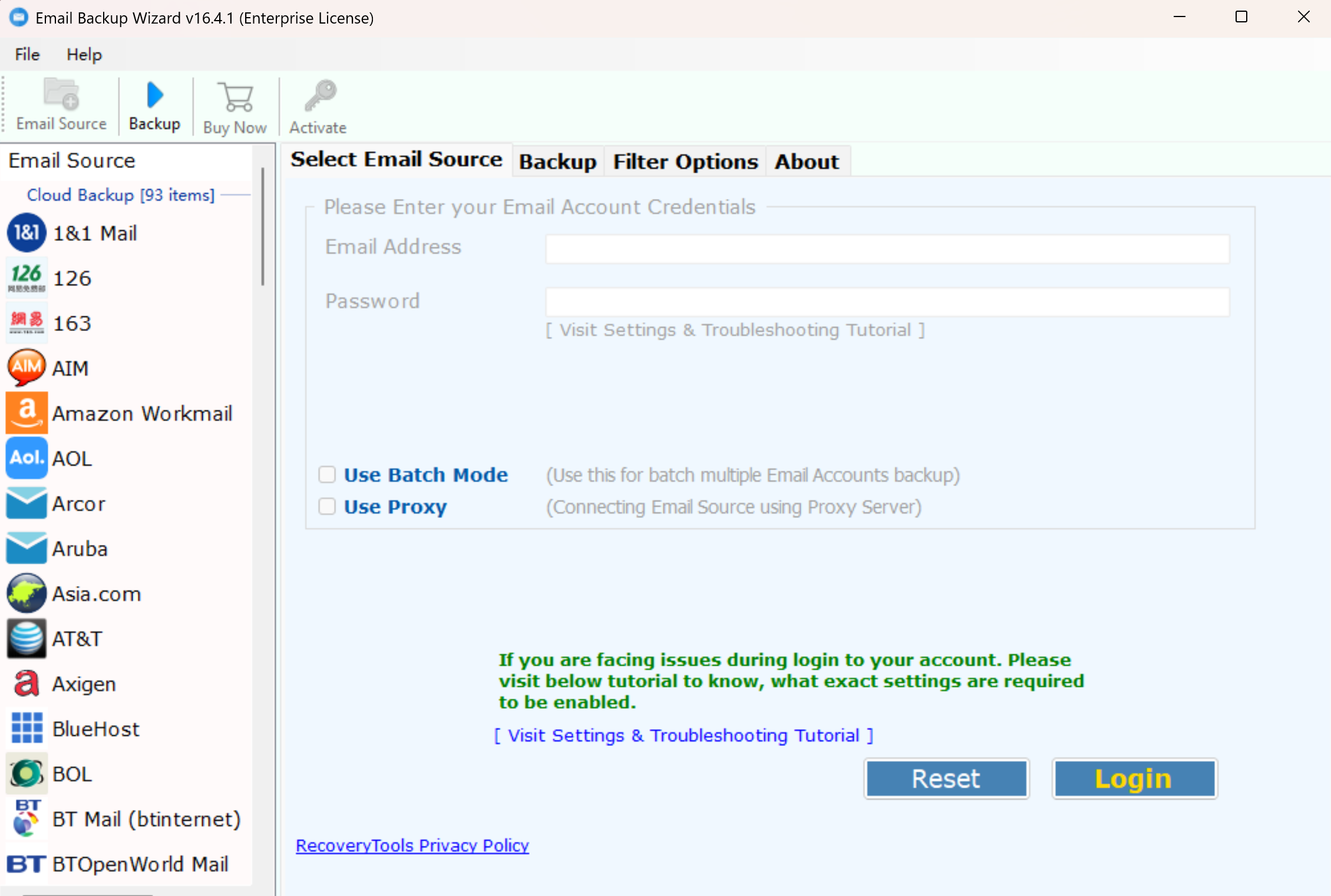Click the 'Email Source' panel header
The image size is (1331, 896).
click(x=72, y=160)
